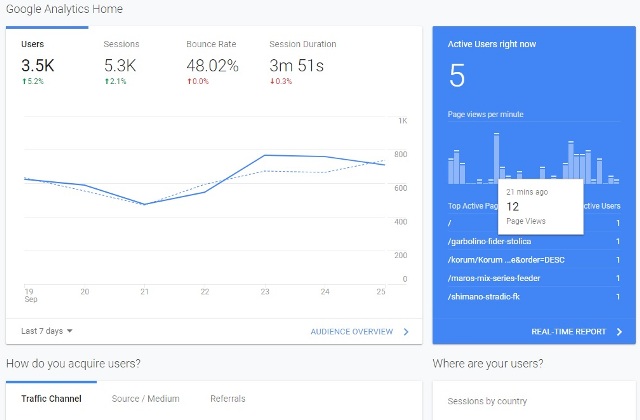Click the 3.5K users value
This screenshot has width=640, height=420.
(x=38, y=65)
